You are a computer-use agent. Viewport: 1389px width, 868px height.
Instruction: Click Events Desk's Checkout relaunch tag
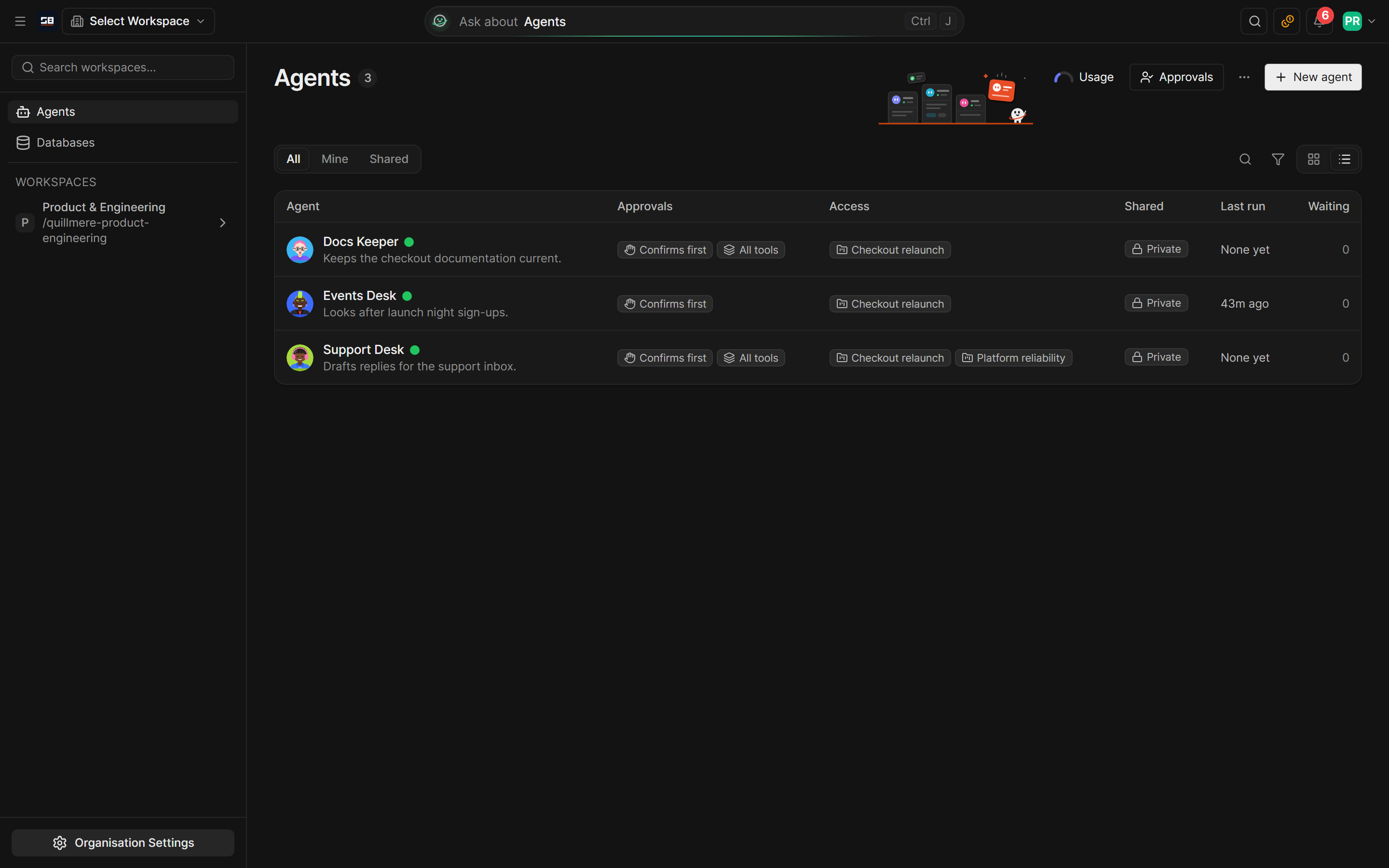(x=890, y=304)
